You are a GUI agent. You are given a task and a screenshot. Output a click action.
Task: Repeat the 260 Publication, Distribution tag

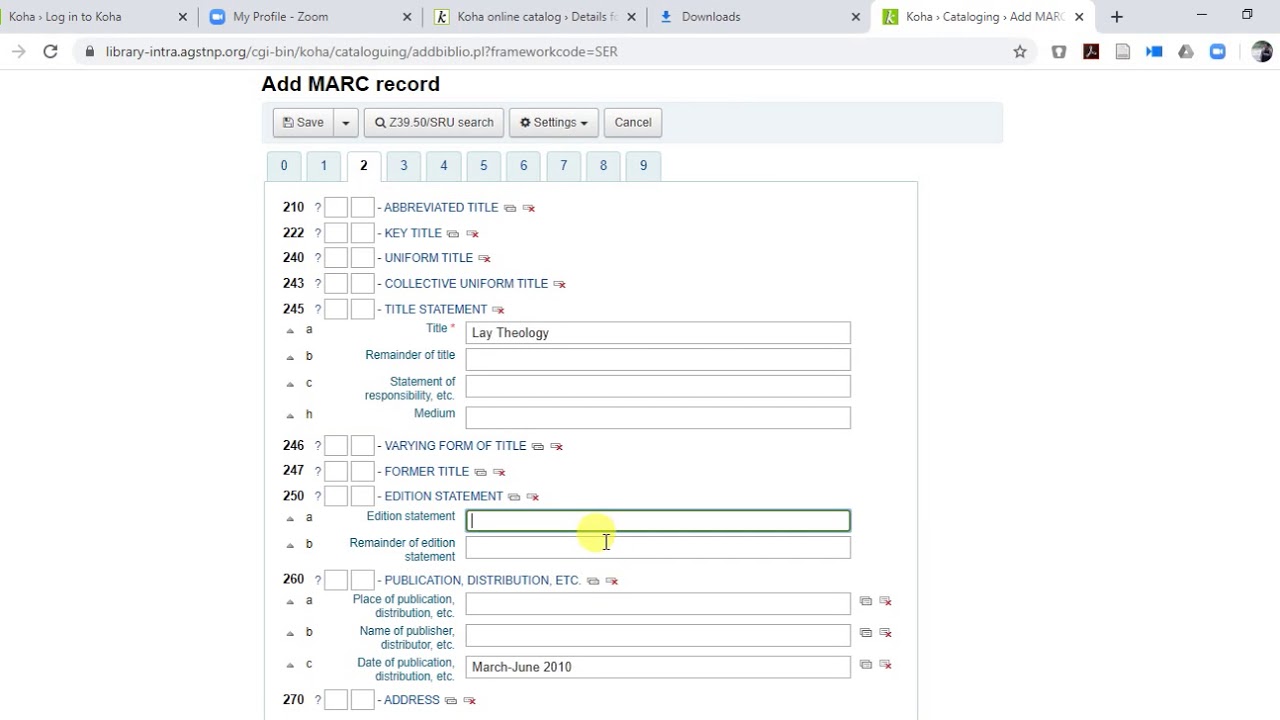[593, 580]
